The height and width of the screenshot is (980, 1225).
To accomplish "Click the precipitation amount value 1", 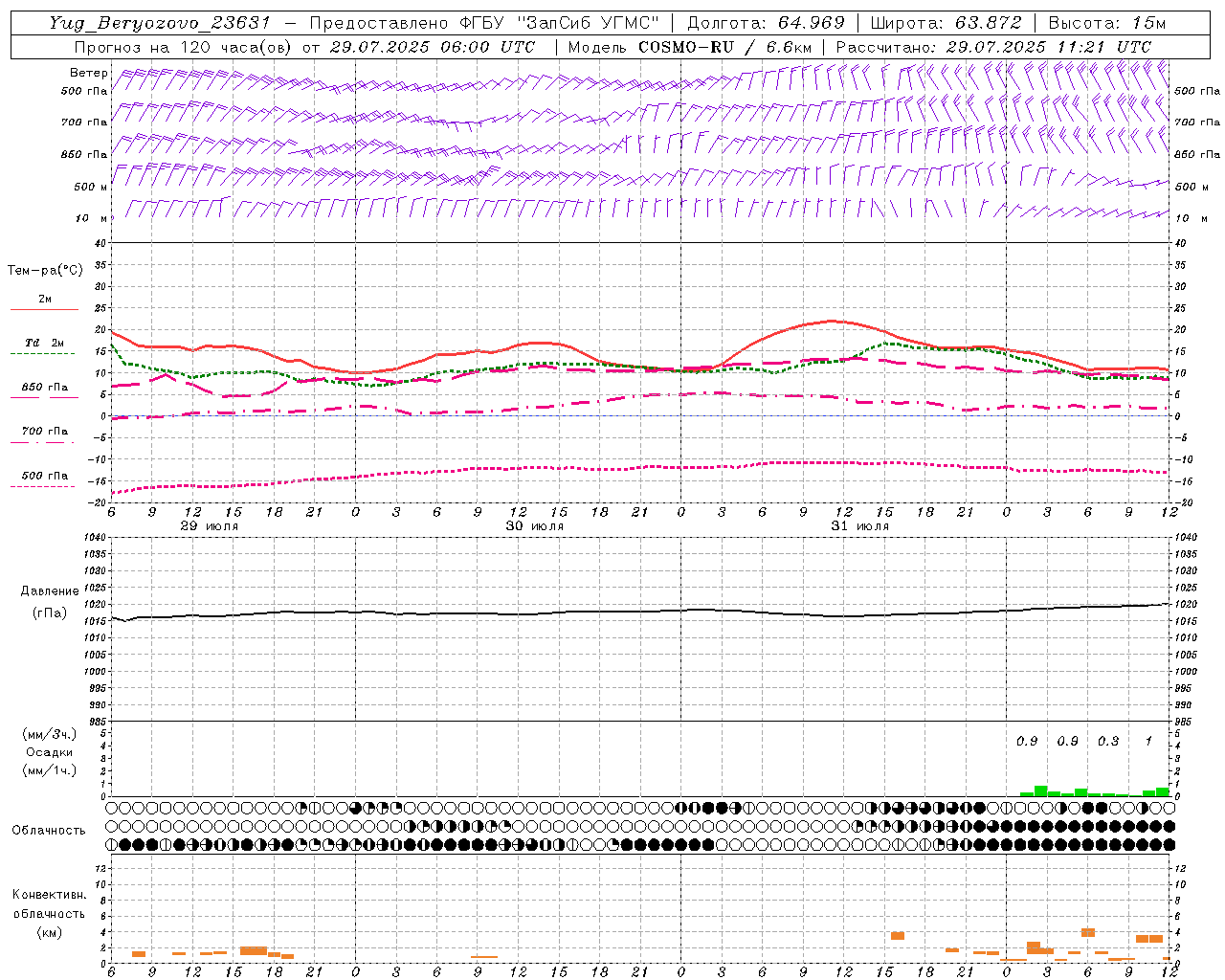I will click(1148, 742).
